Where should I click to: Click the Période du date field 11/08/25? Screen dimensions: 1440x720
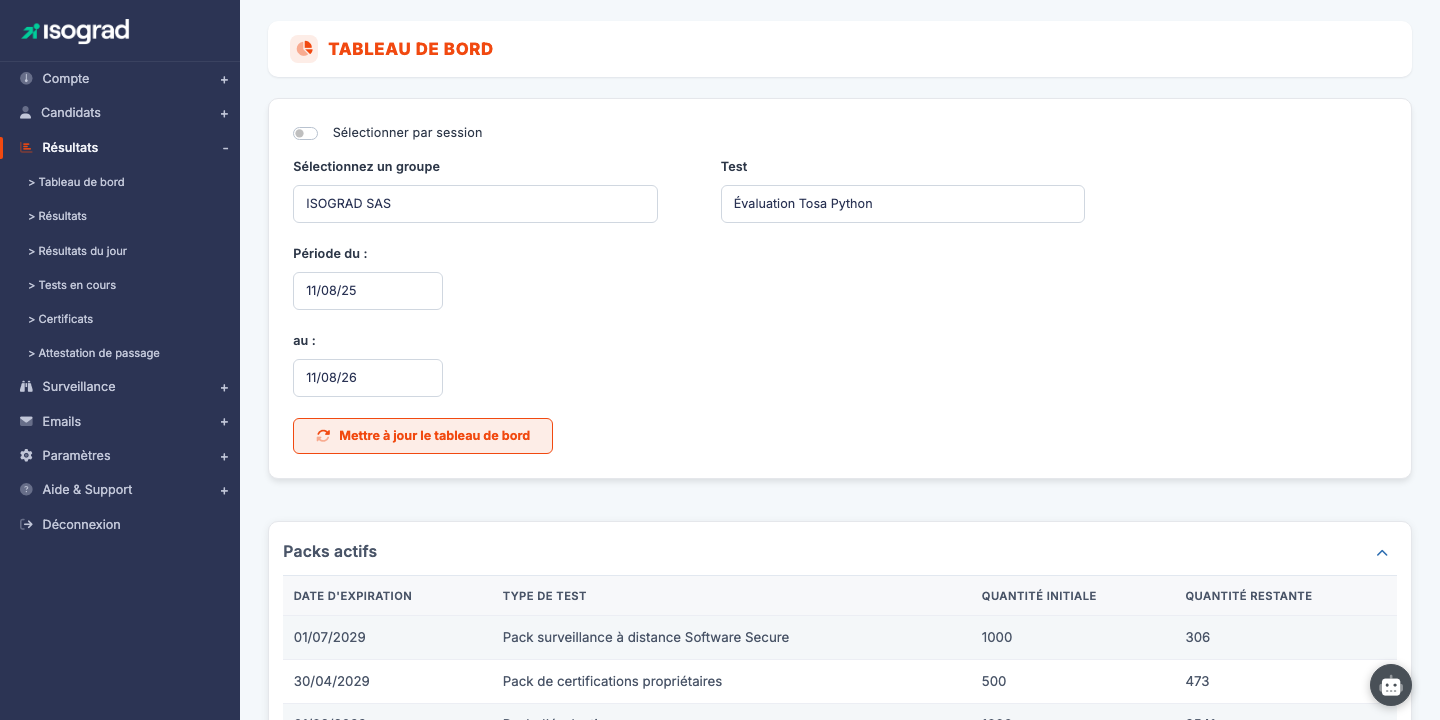pyautogui.click(x=368, y=291)
